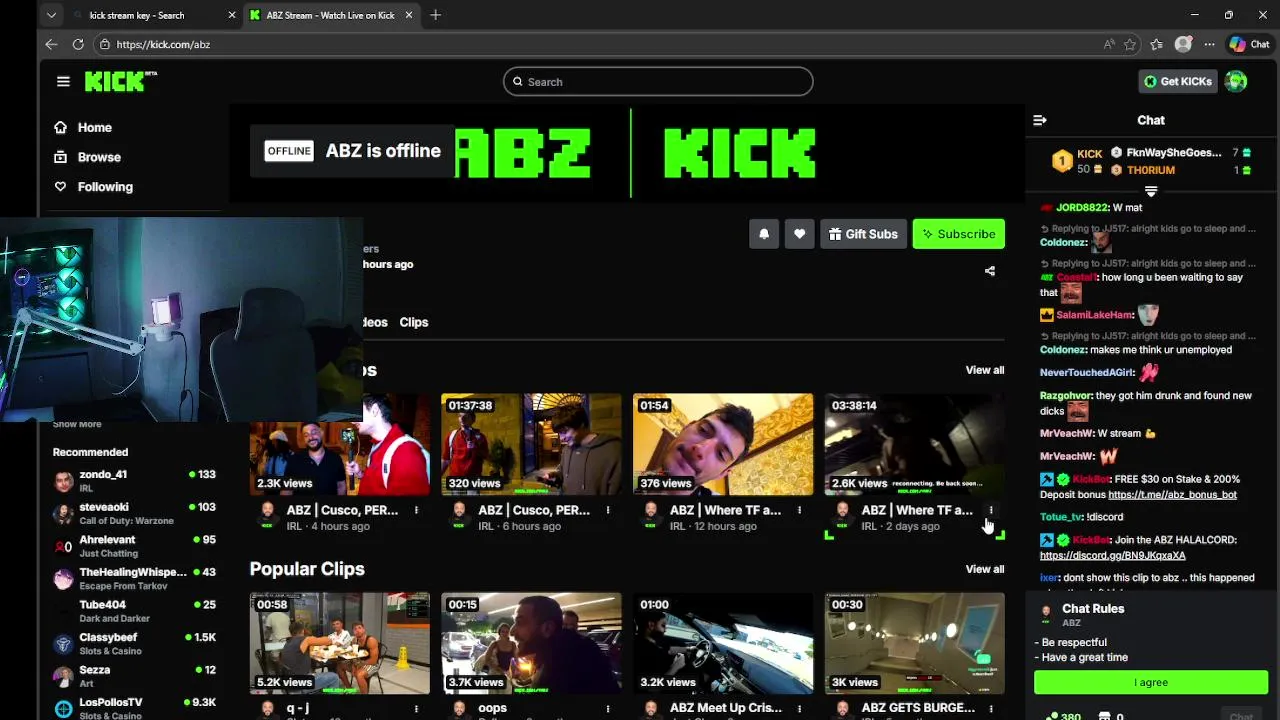
Task: View all Popular Clips
Action: pyautogui.click(x=984, y=569)
